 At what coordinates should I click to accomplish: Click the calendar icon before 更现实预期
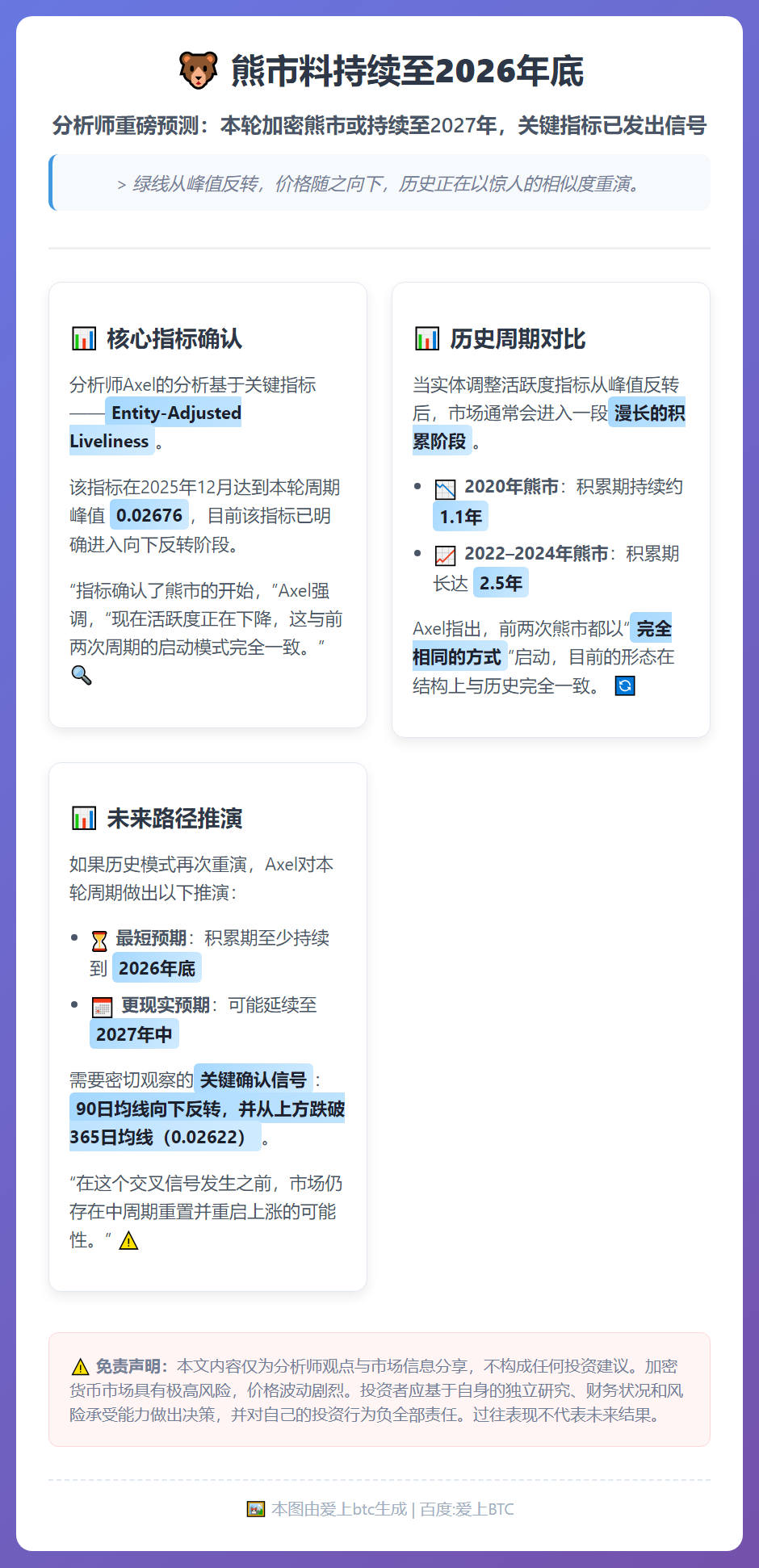(x=103, y=1007)
